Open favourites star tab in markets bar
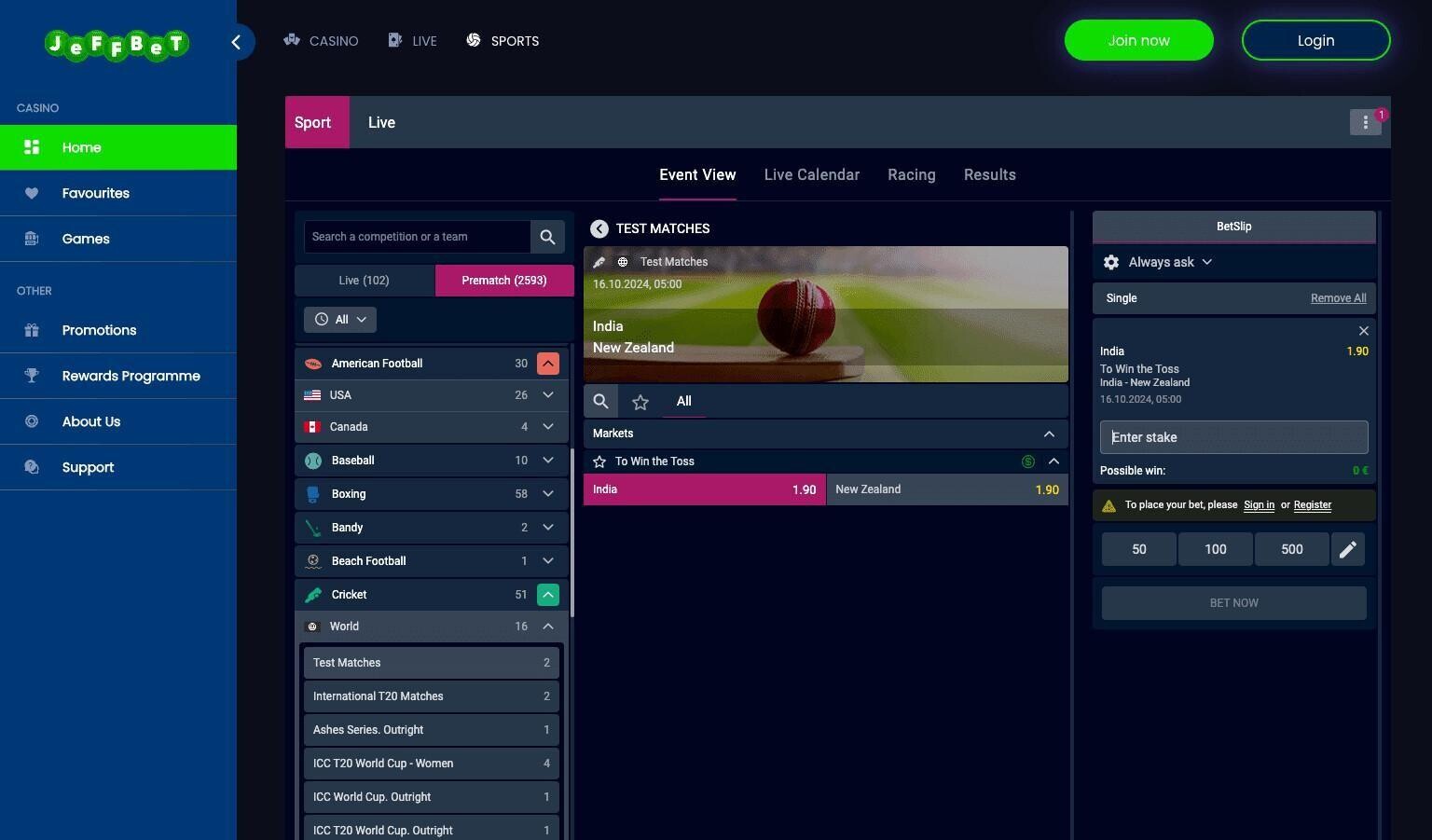 [x=640, y=402]
